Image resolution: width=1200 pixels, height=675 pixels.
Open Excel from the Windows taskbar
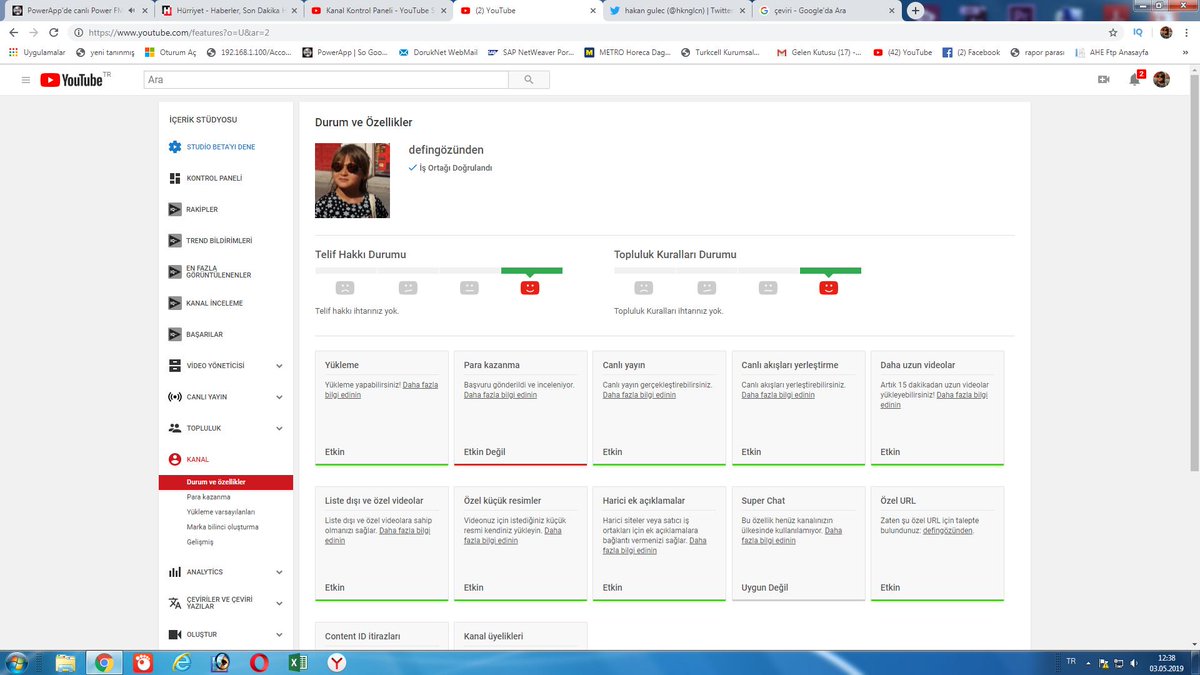tap(297, 662)
